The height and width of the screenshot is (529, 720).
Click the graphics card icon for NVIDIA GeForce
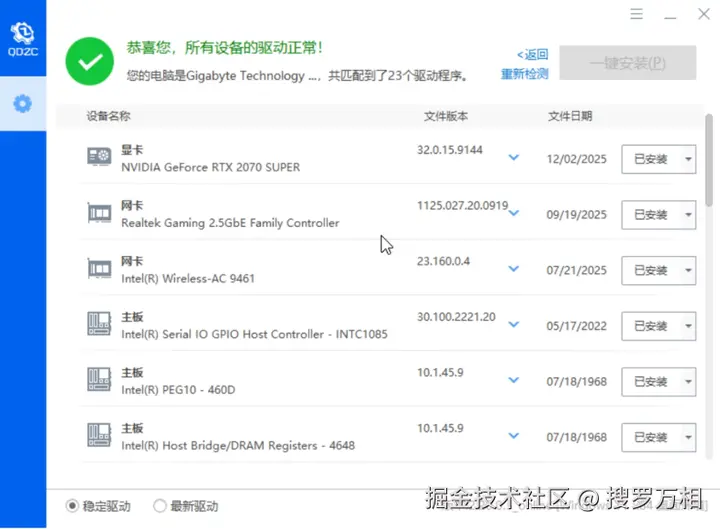point(99,157)
